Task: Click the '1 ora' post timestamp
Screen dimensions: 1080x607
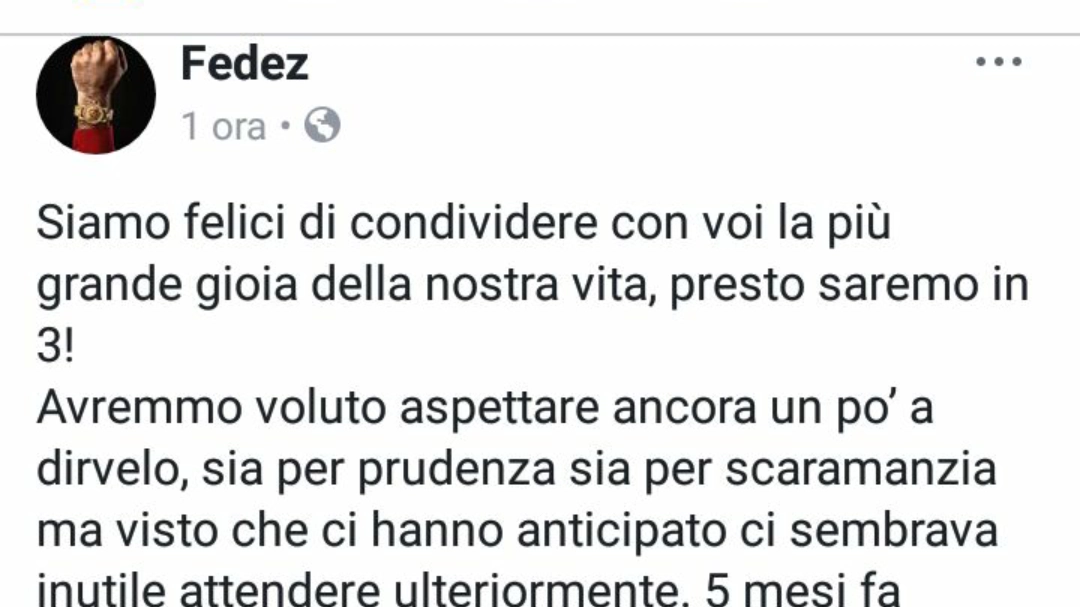Action: [223, 127]
